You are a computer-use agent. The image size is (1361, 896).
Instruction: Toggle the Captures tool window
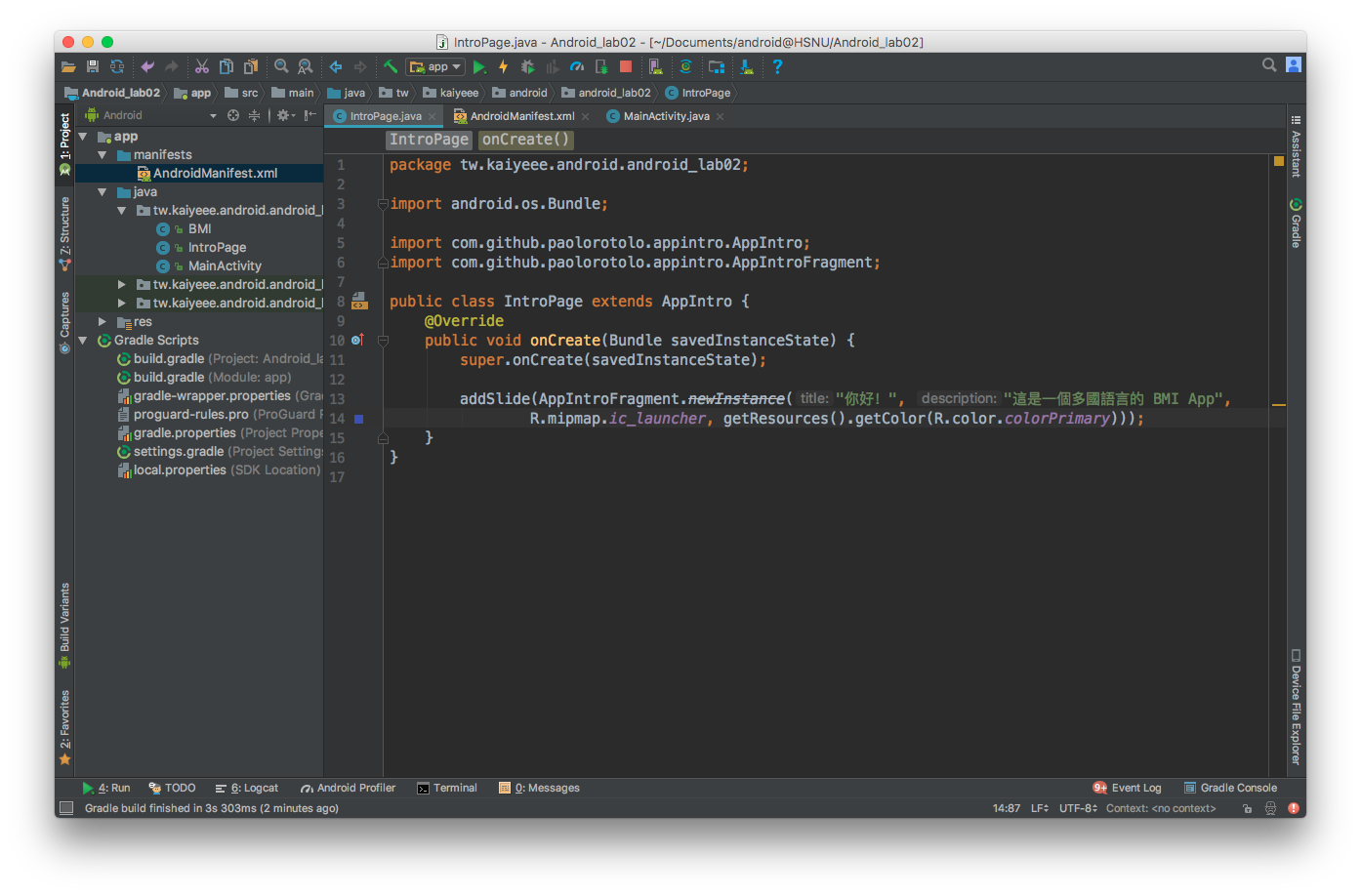pyautogui.click(x=64, y=323)
